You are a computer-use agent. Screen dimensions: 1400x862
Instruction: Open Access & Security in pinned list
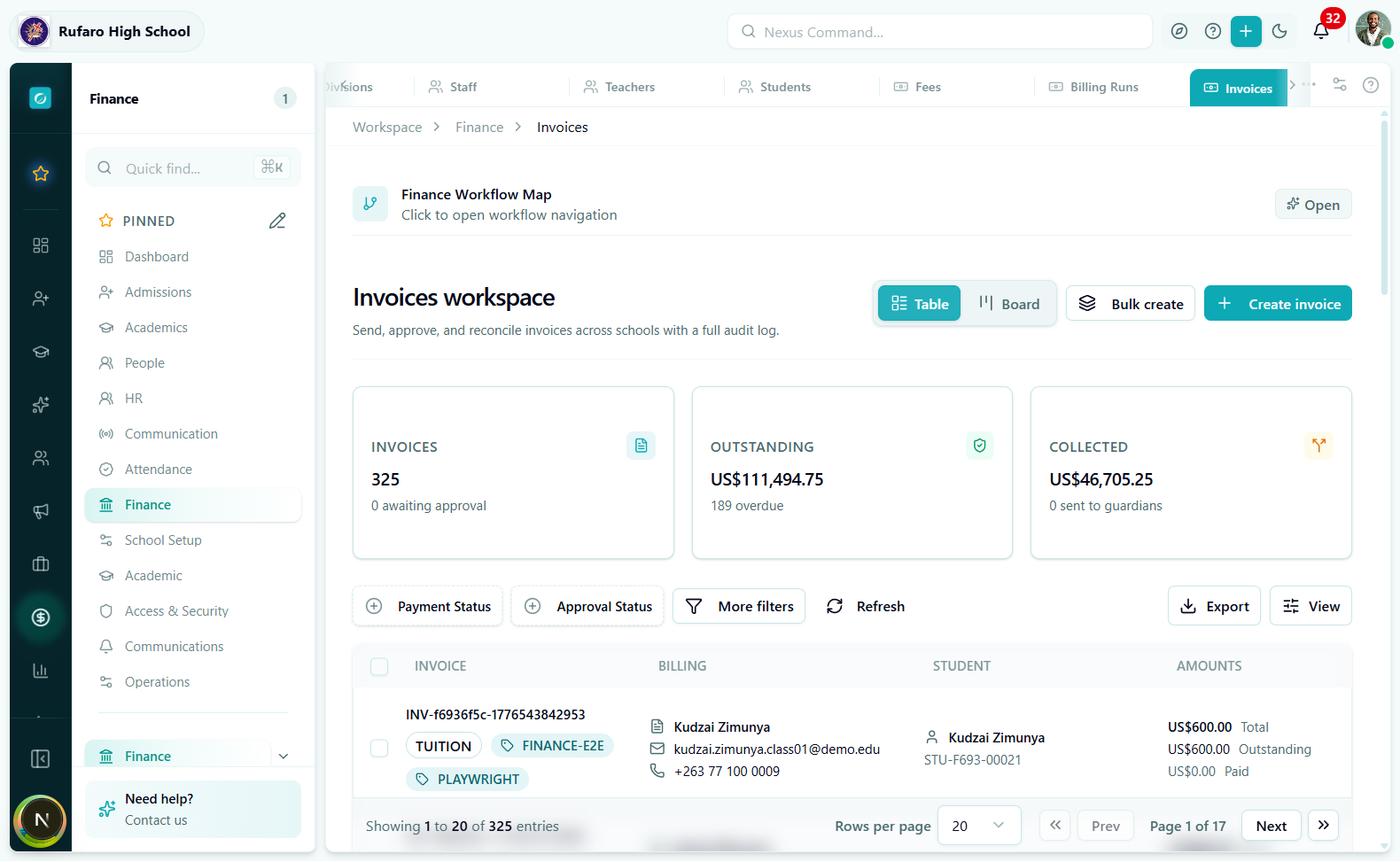click(x=193, y=611)
